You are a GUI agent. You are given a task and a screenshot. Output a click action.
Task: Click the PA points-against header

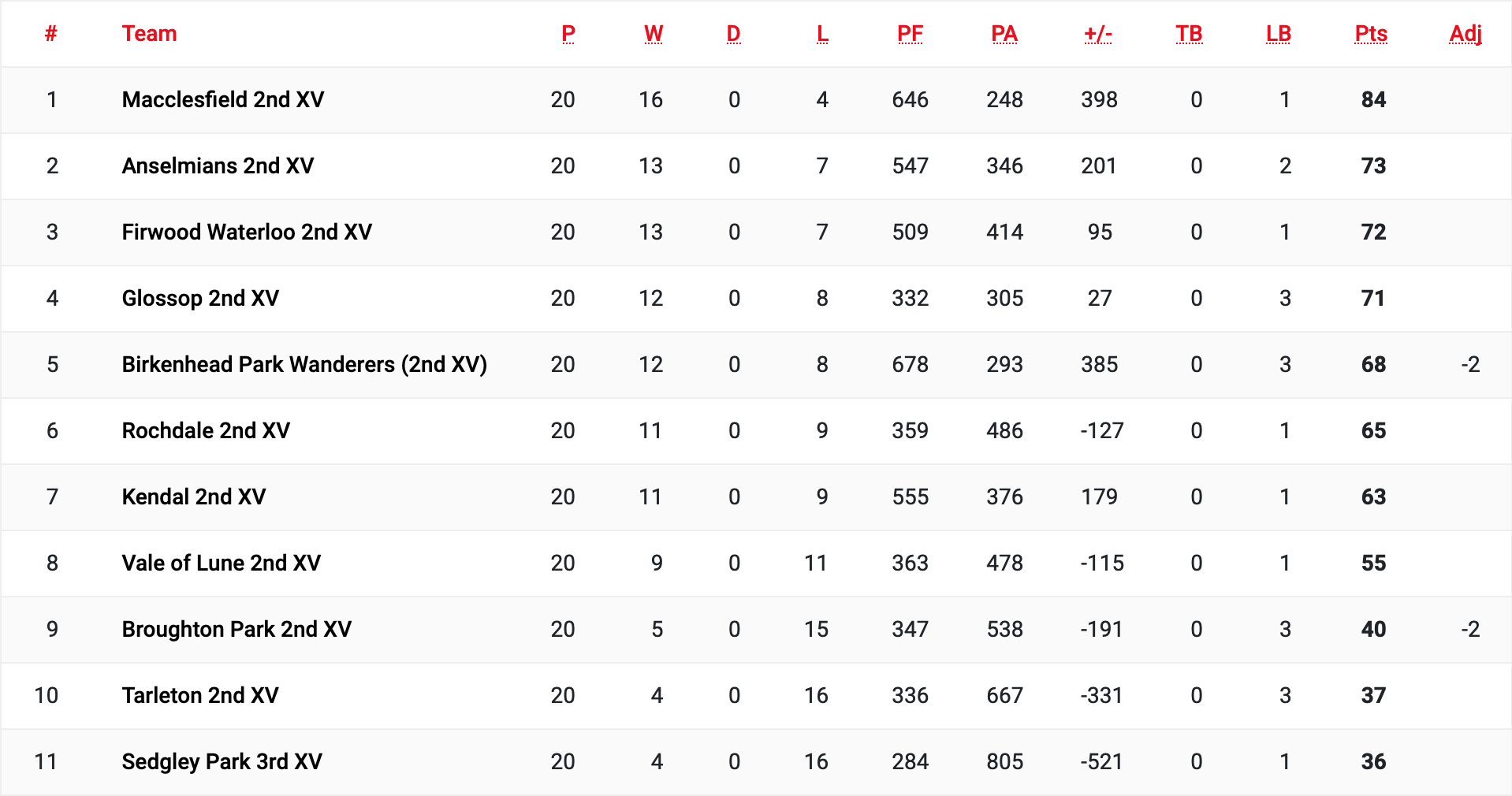[1004, 34]
